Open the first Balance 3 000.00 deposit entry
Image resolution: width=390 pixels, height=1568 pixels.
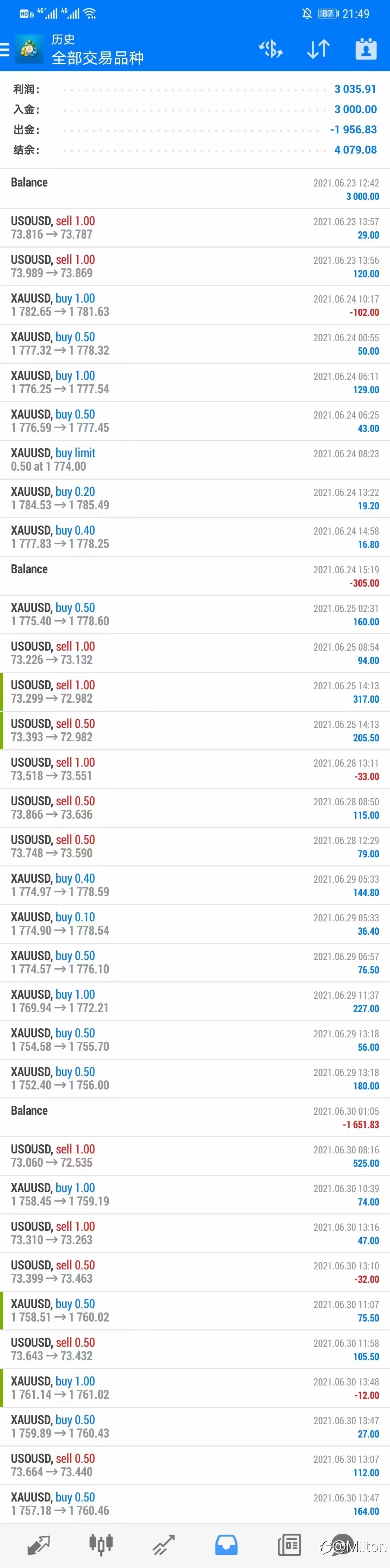(195, 189)
